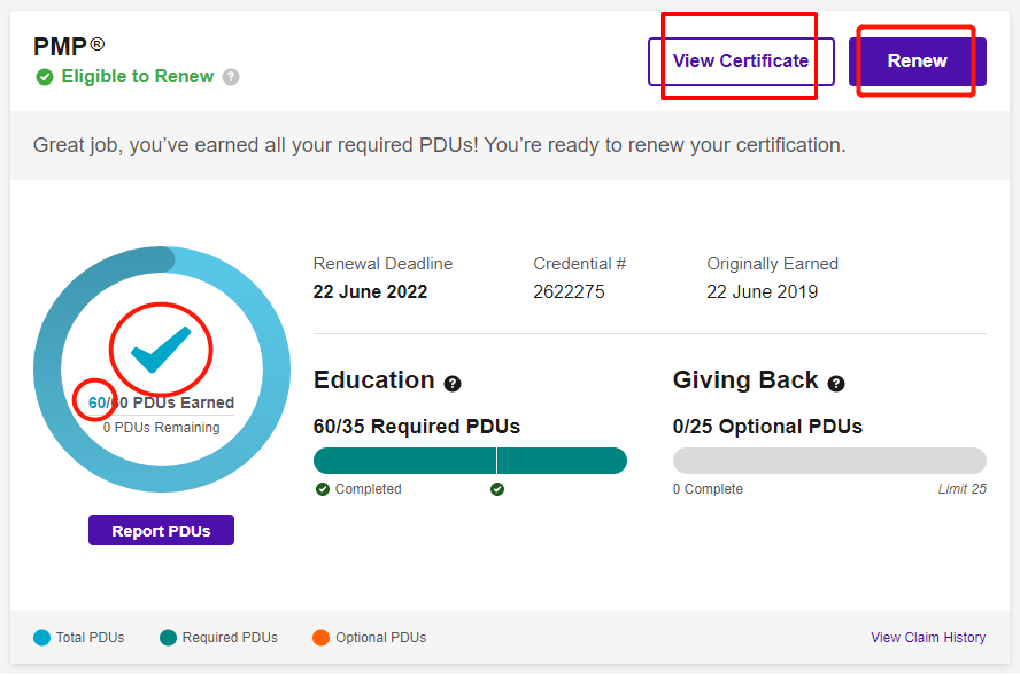Click the credential number 2622275
The image size is (1020, 675).
pyautogui.click(x=569, y=292)
